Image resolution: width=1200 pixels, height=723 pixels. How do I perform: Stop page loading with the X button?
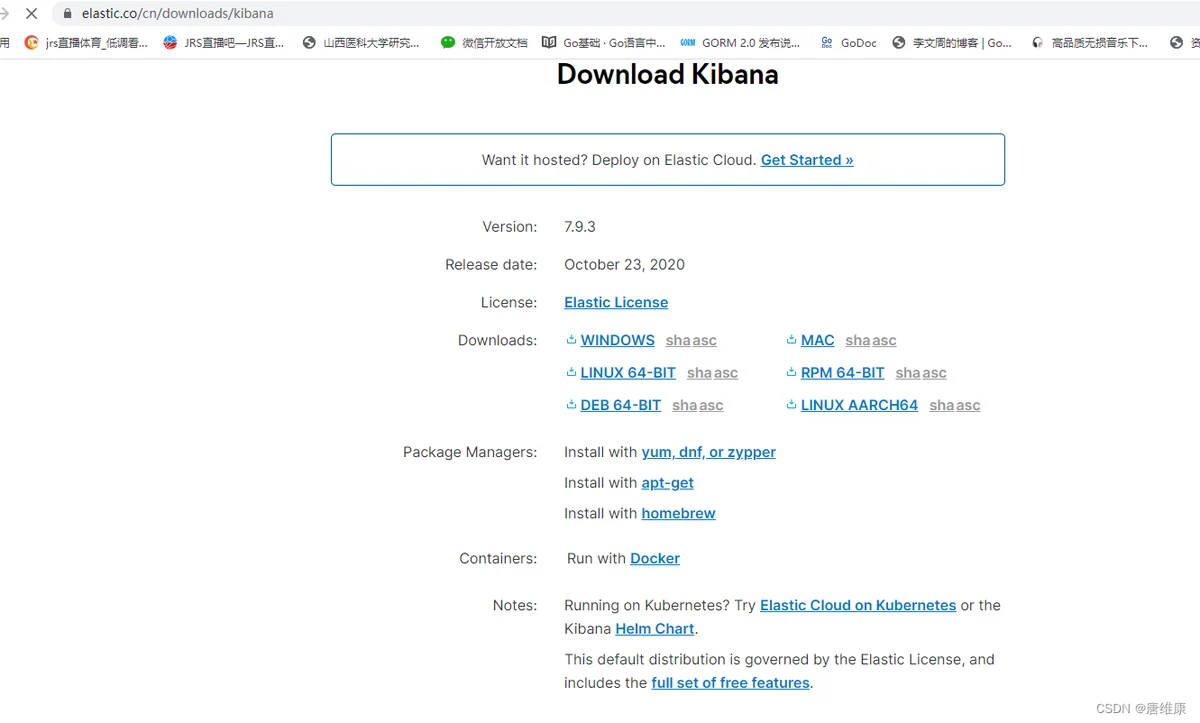click(31, 14)
